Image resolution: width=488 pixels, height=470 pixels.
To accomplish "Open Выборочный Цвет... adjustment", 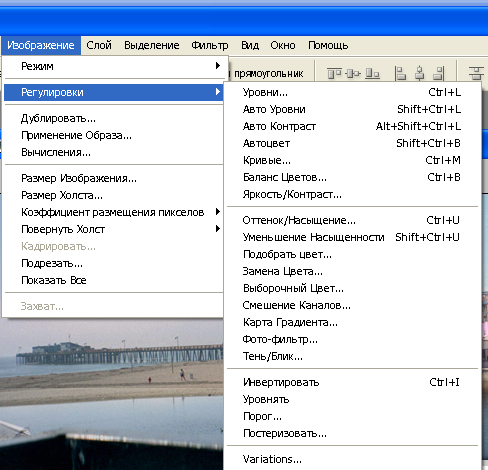I will pyautogui.click(x=353, y=288).
